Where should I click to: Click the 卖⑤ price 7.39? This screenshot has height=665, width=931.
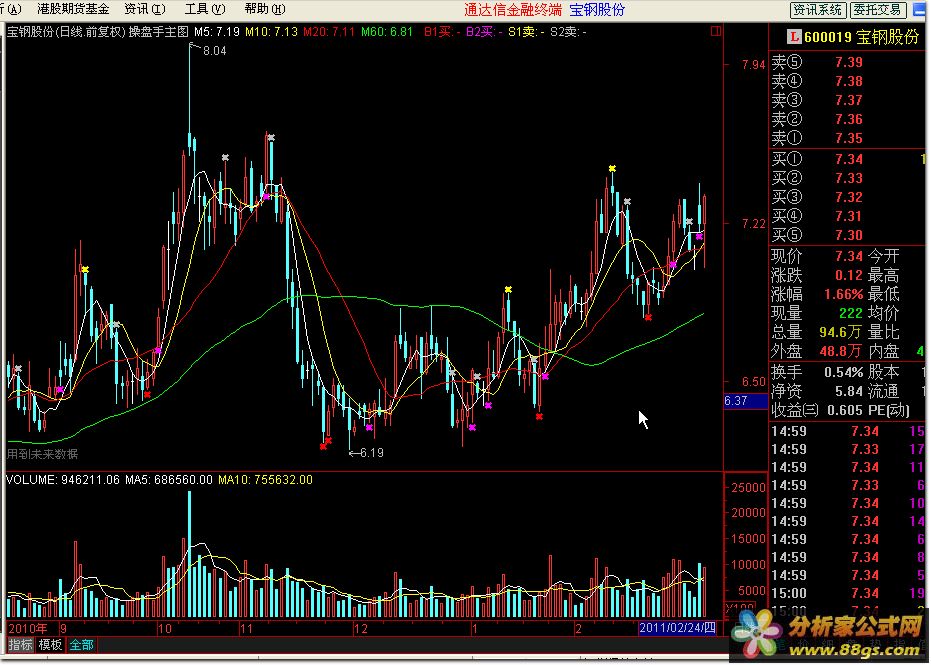click(848, 62)
